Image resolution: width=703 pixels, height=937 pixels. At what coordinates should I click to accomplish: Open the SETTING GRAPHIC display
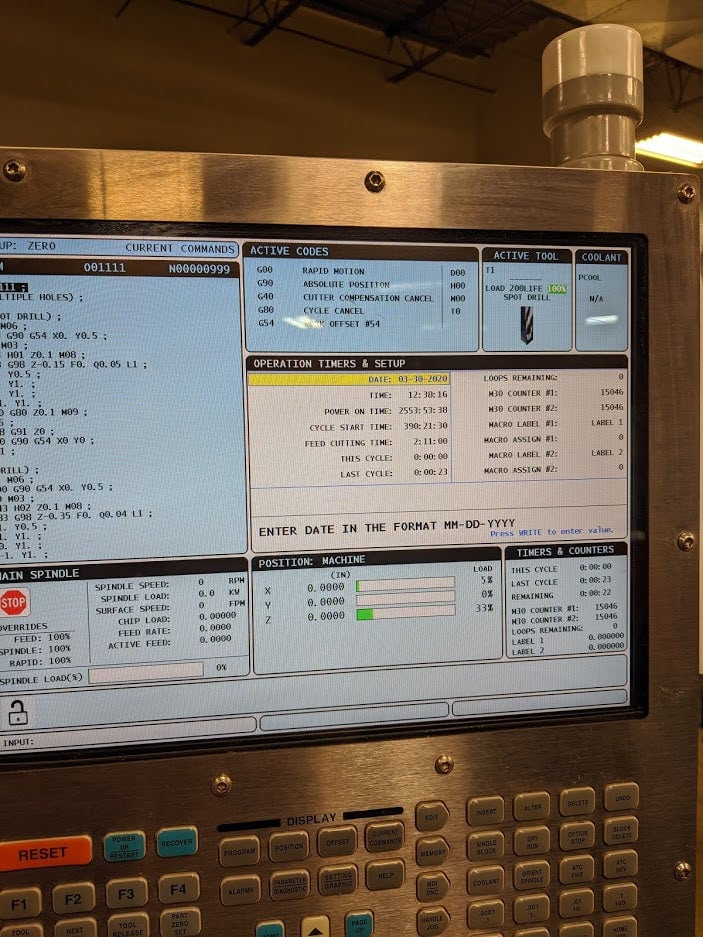pos(338,880)
